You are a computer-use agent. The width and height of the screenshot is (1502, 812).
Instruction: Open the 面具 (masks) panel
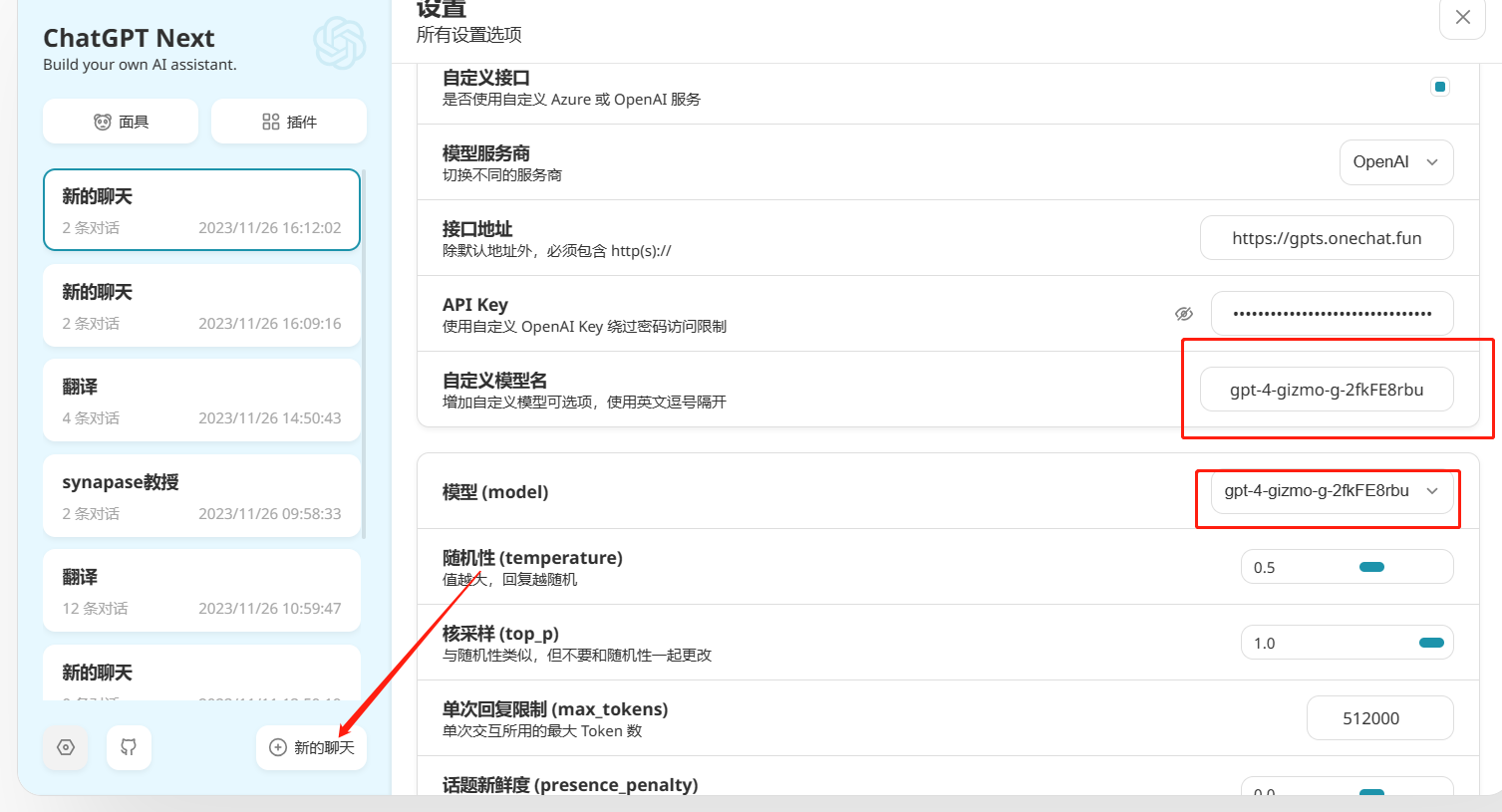[120, 121]
